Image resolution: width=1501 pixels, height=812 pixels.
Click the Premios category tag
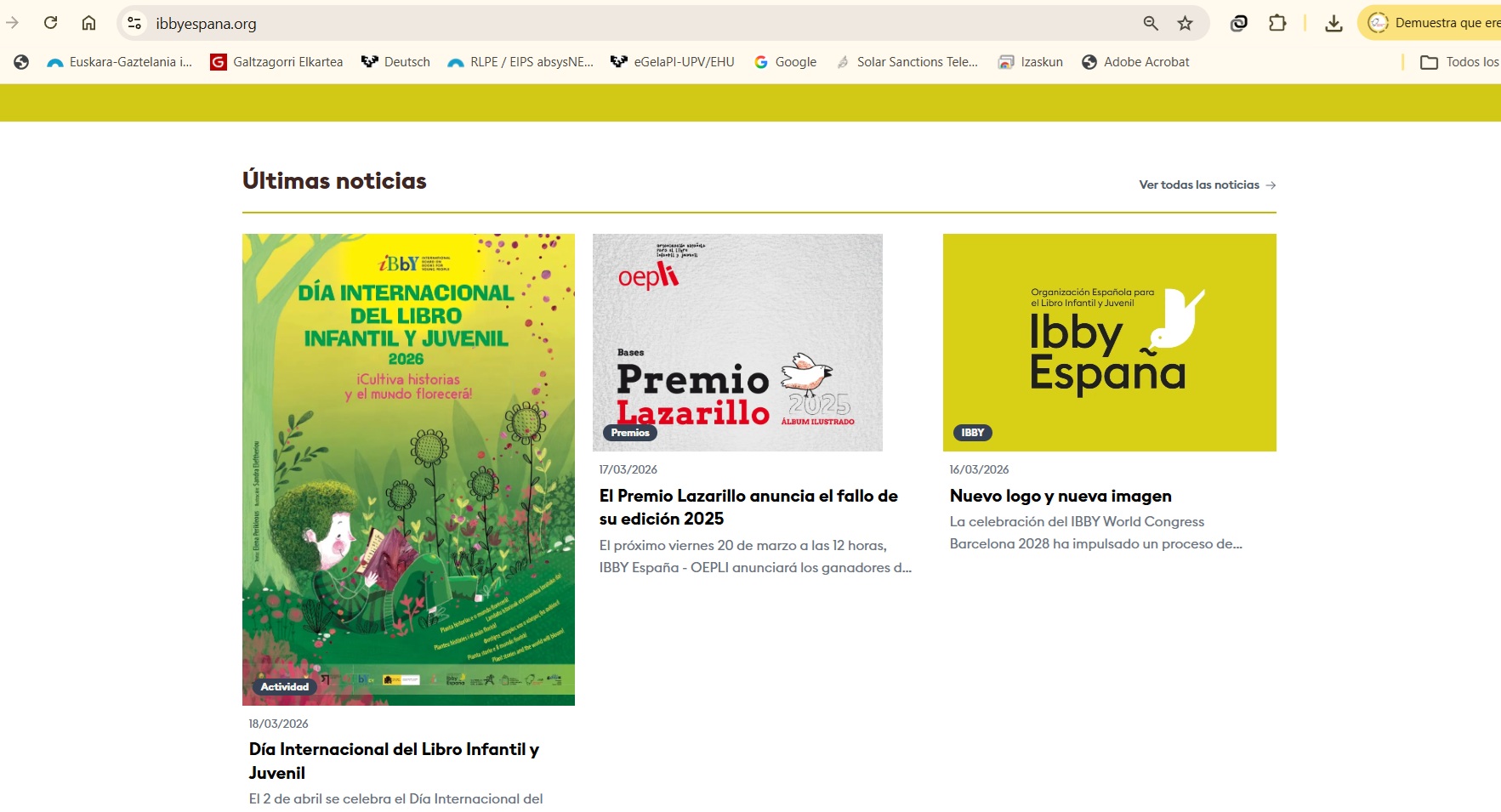[630, 433]
